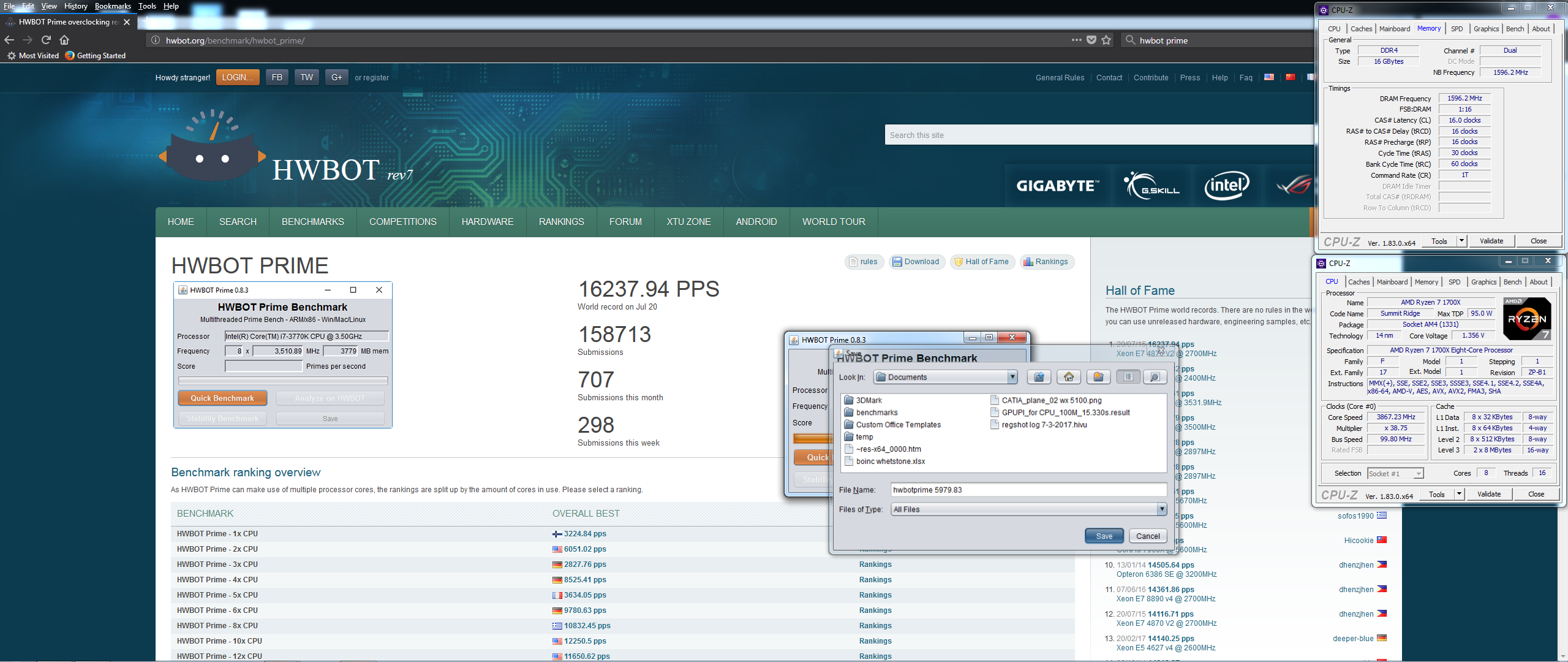The image size is (1568, 662).
Task: Create a new folder in Save dialog
Action: click(1098, 377)
